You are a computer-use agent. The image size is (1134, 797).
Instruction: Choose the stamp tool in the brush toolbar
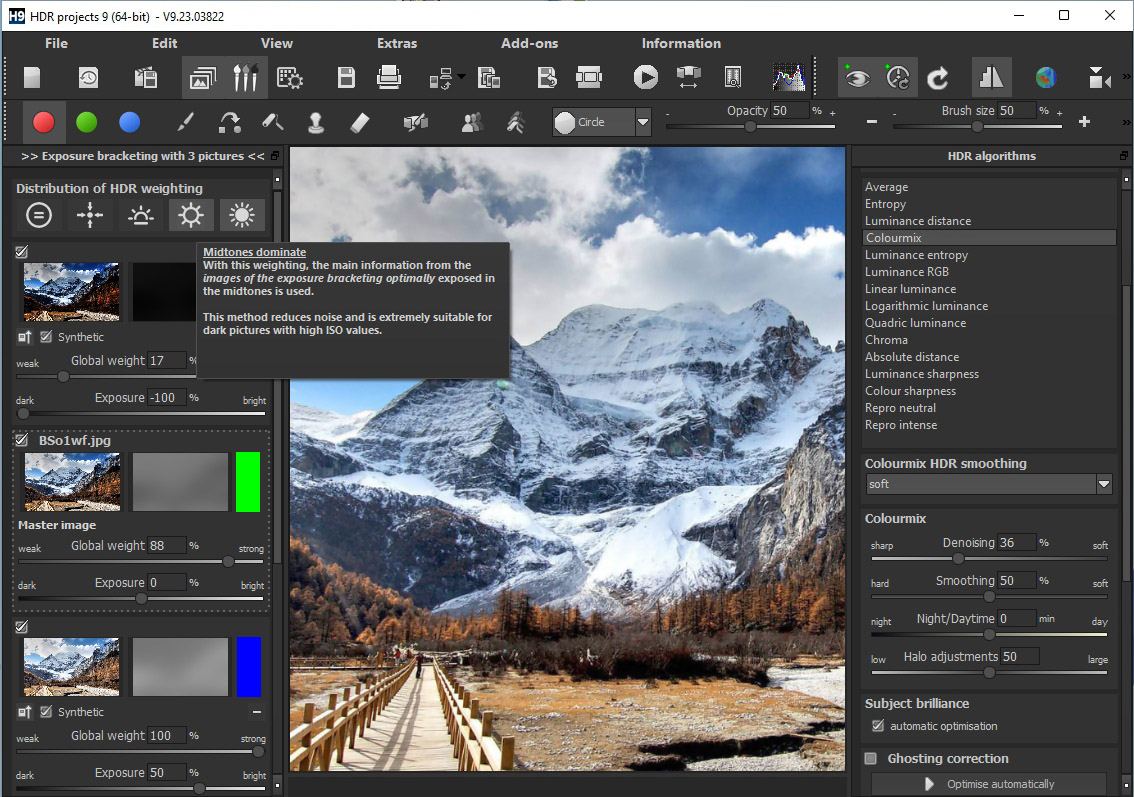point(316,122)
